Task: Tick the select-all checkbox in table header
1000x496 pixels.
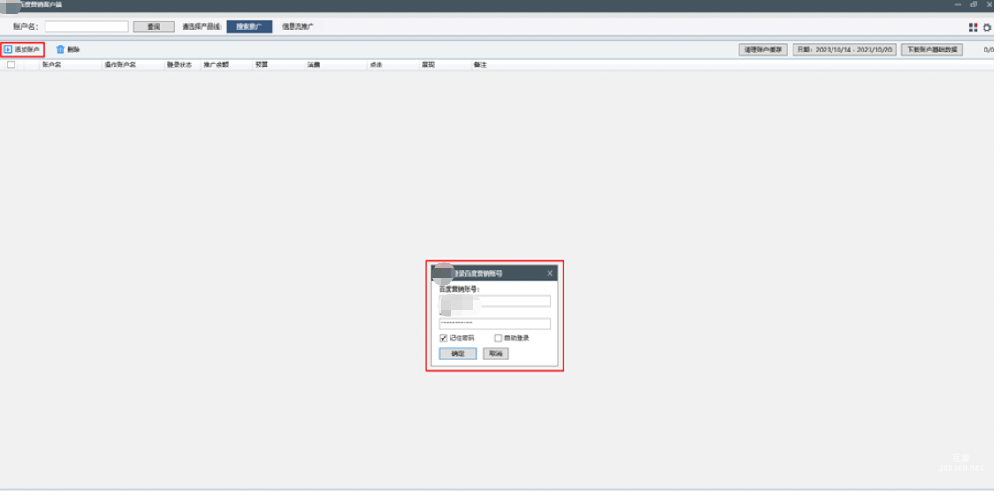Action: pos(11,64)
